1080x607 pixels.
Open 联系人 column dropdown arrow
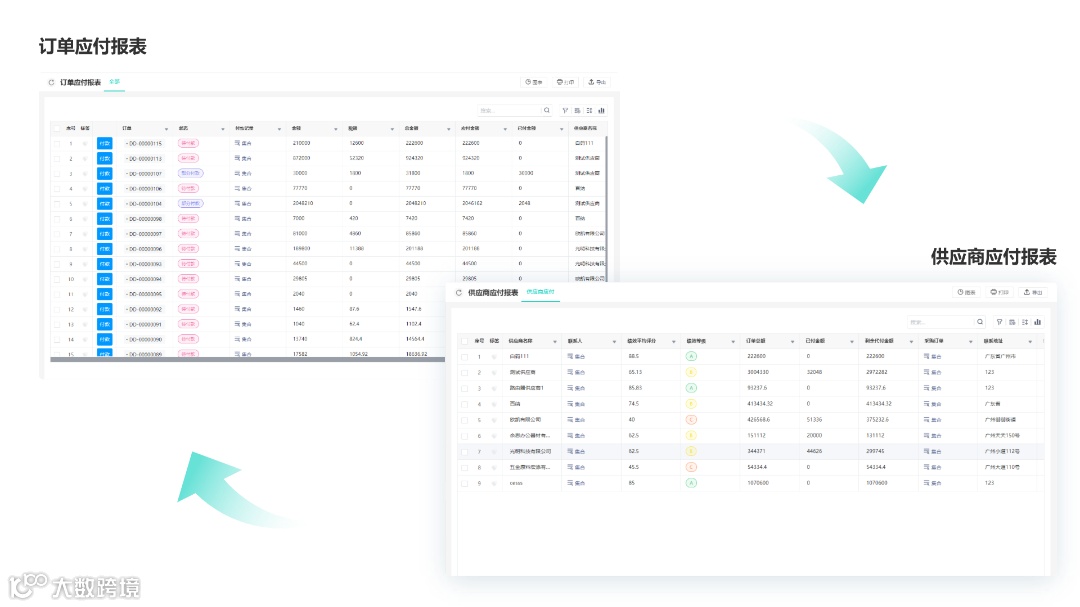tap(614, 342)
